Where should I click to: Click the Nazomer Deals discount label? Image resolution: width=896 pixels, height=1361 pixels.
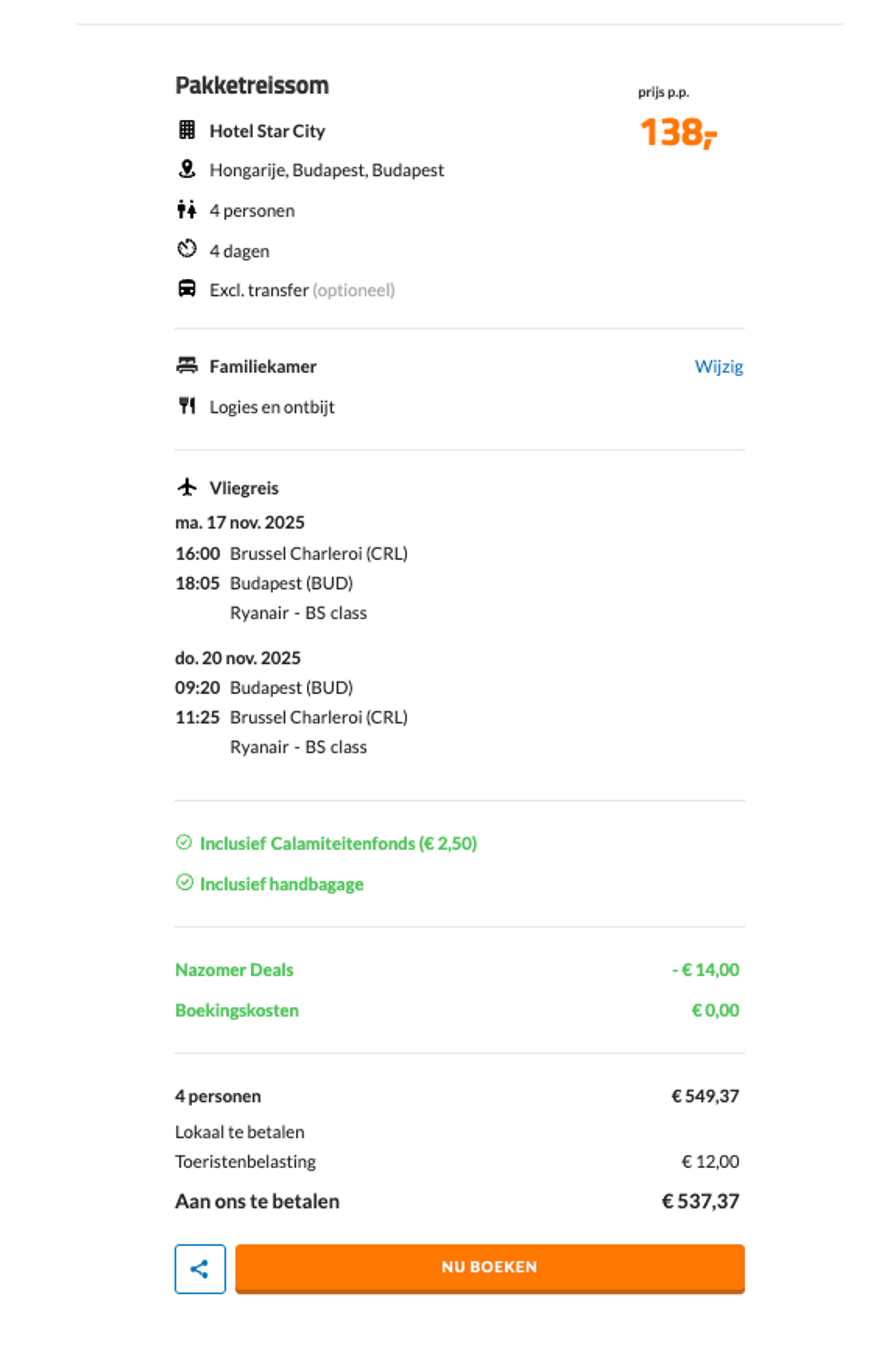[x=234, y=969]
